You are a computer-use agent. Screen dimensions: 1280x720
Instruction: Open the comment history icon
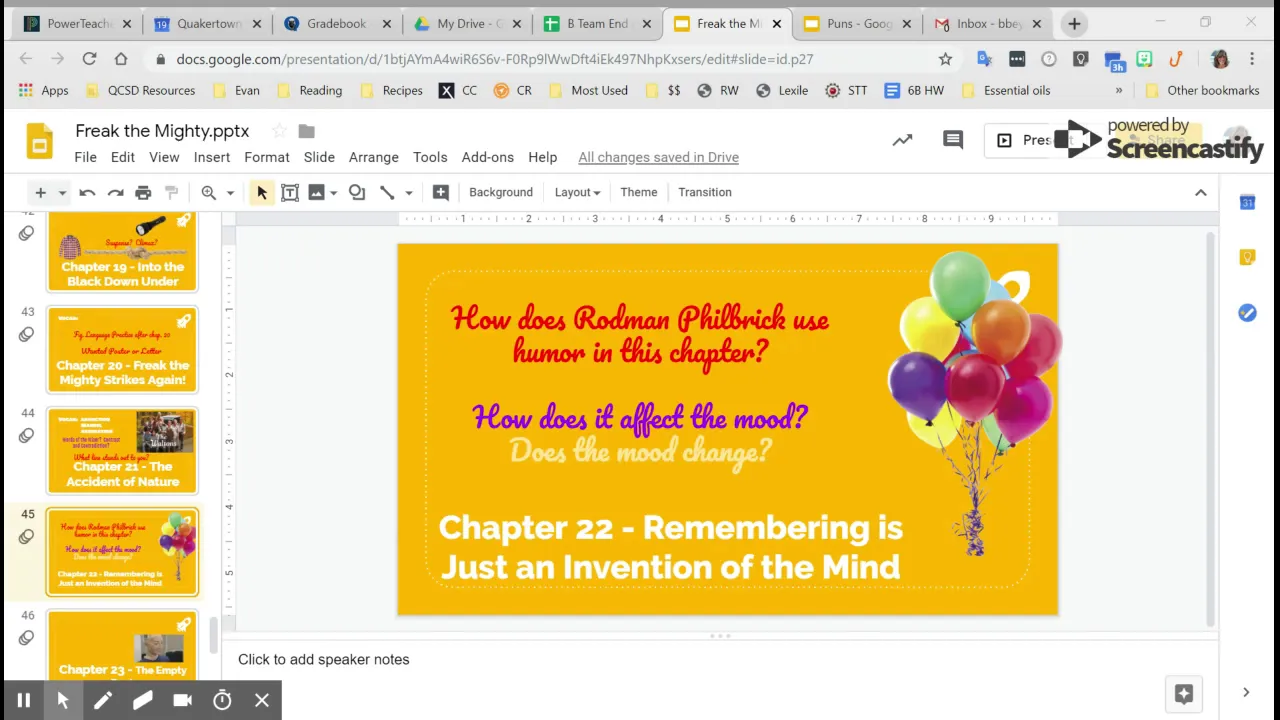953,140
